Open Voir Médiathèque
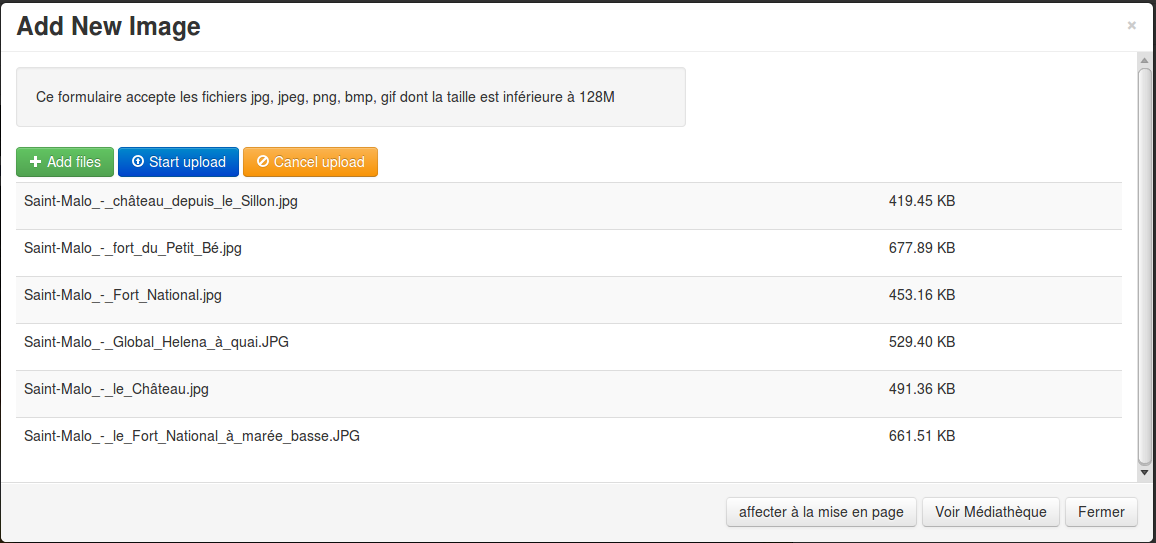 click(x=990, y=512)
